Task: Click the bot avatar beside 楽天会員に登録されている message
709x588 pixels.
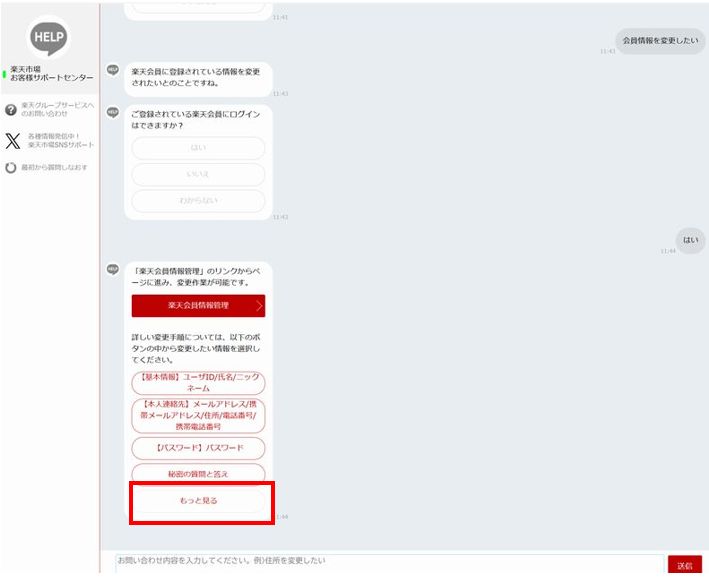Action: [113, 70]
